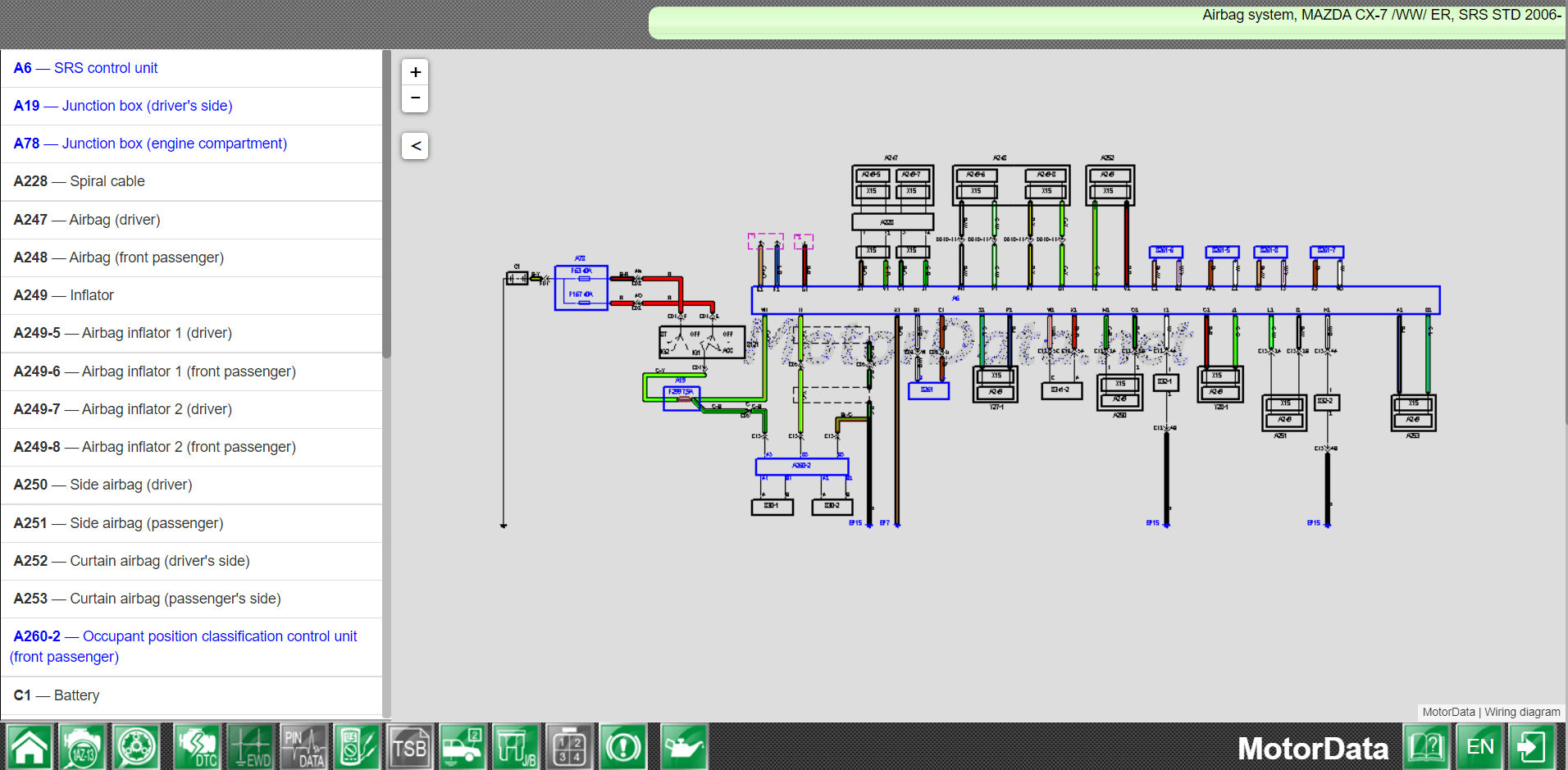Open A260-2 Occupant position classification control unit
Viewport: 1568px width, 770px height.
[192, 647]
